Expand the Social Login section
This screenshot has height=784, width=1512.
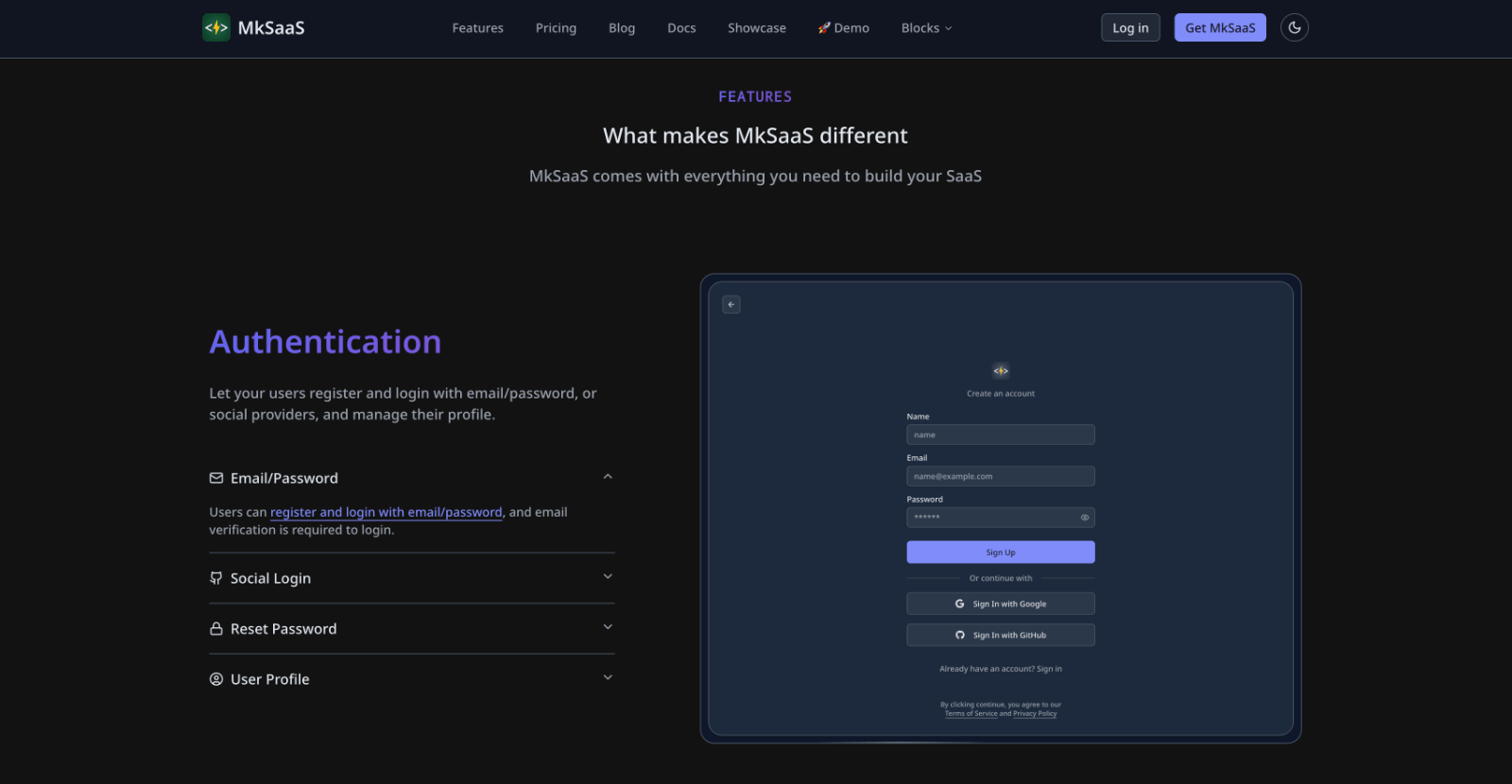click(411, 578)
